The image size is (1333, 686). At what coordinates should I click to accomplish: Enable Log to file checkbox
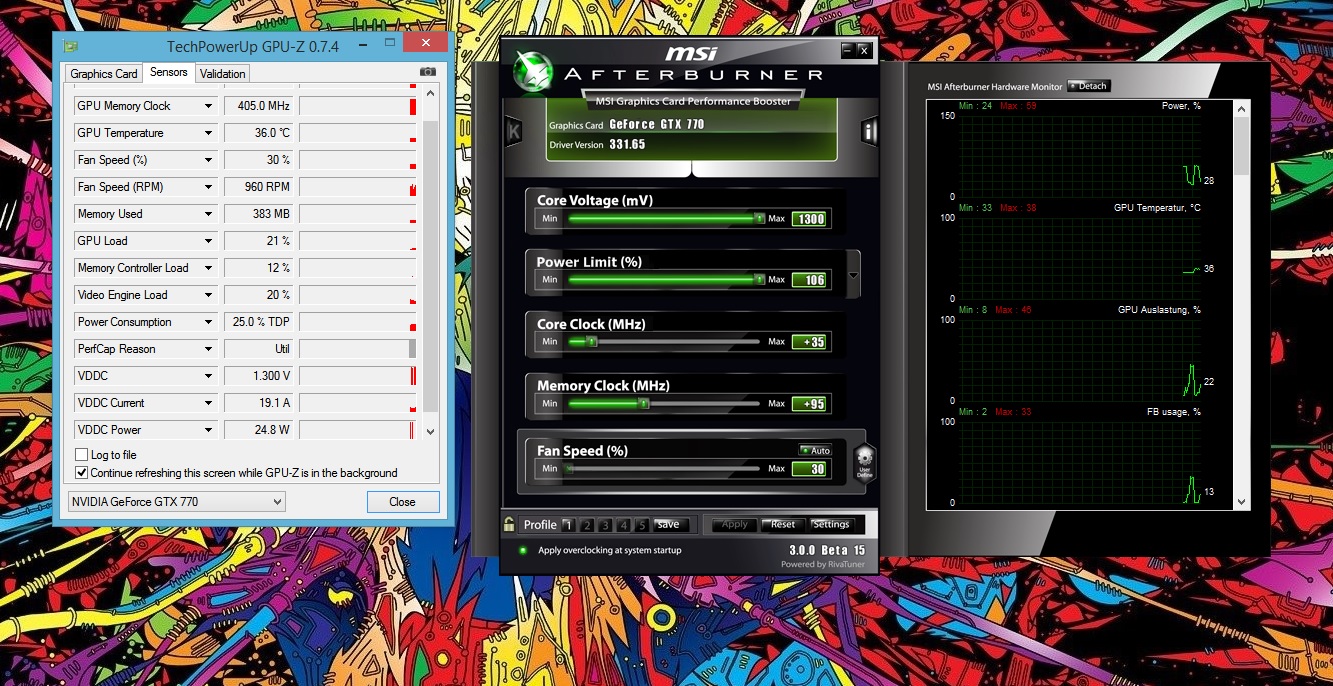click(82, 455)
